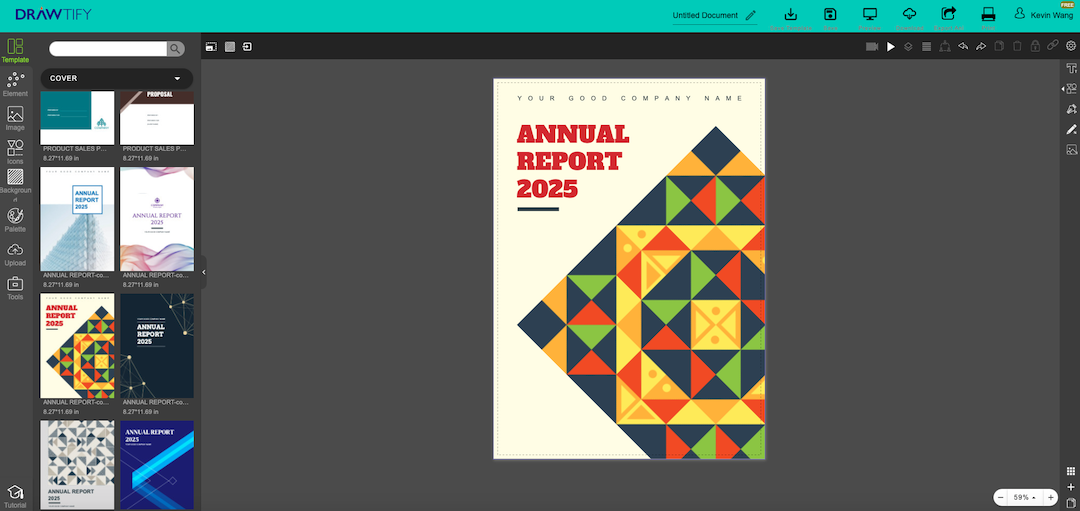1080x511 pixels.
Task: Open the Image panel
Action: pos(15,118)
